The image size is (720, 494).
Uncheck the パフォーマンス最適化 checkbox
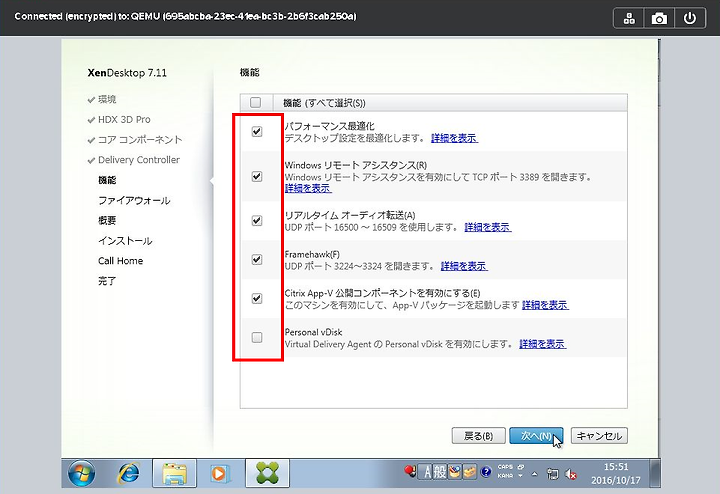click(257, 132)
